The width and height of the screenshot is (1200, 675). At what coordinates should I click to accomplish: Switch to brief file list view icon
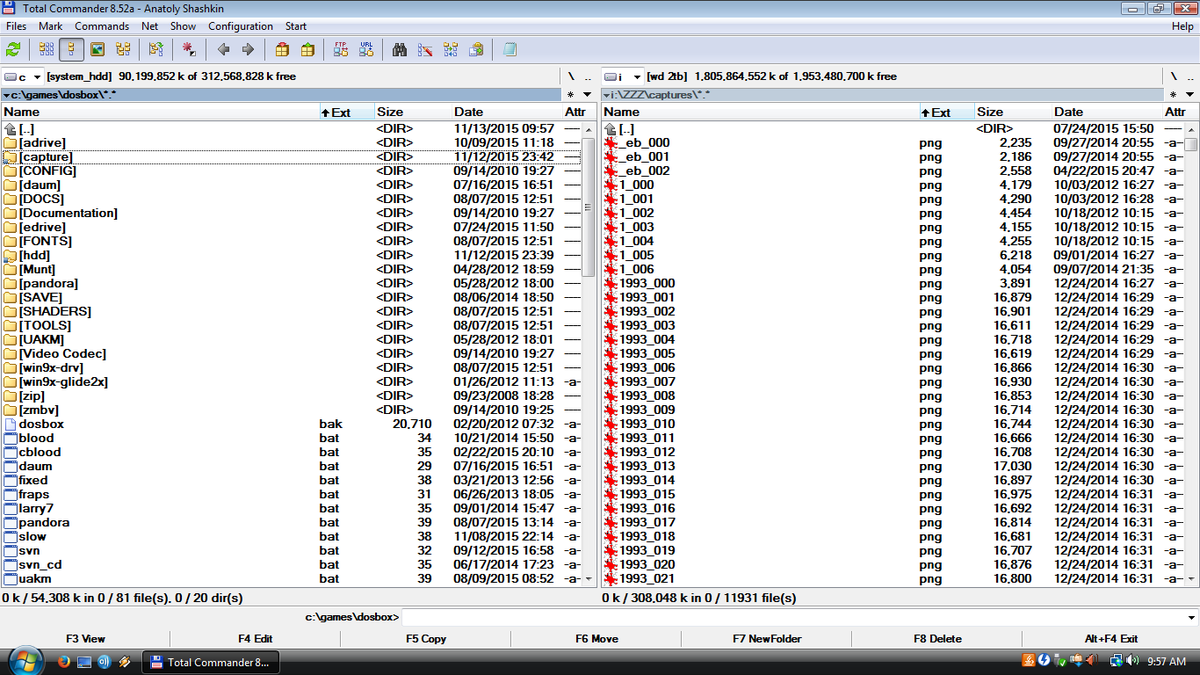click(x=46, y=49)
